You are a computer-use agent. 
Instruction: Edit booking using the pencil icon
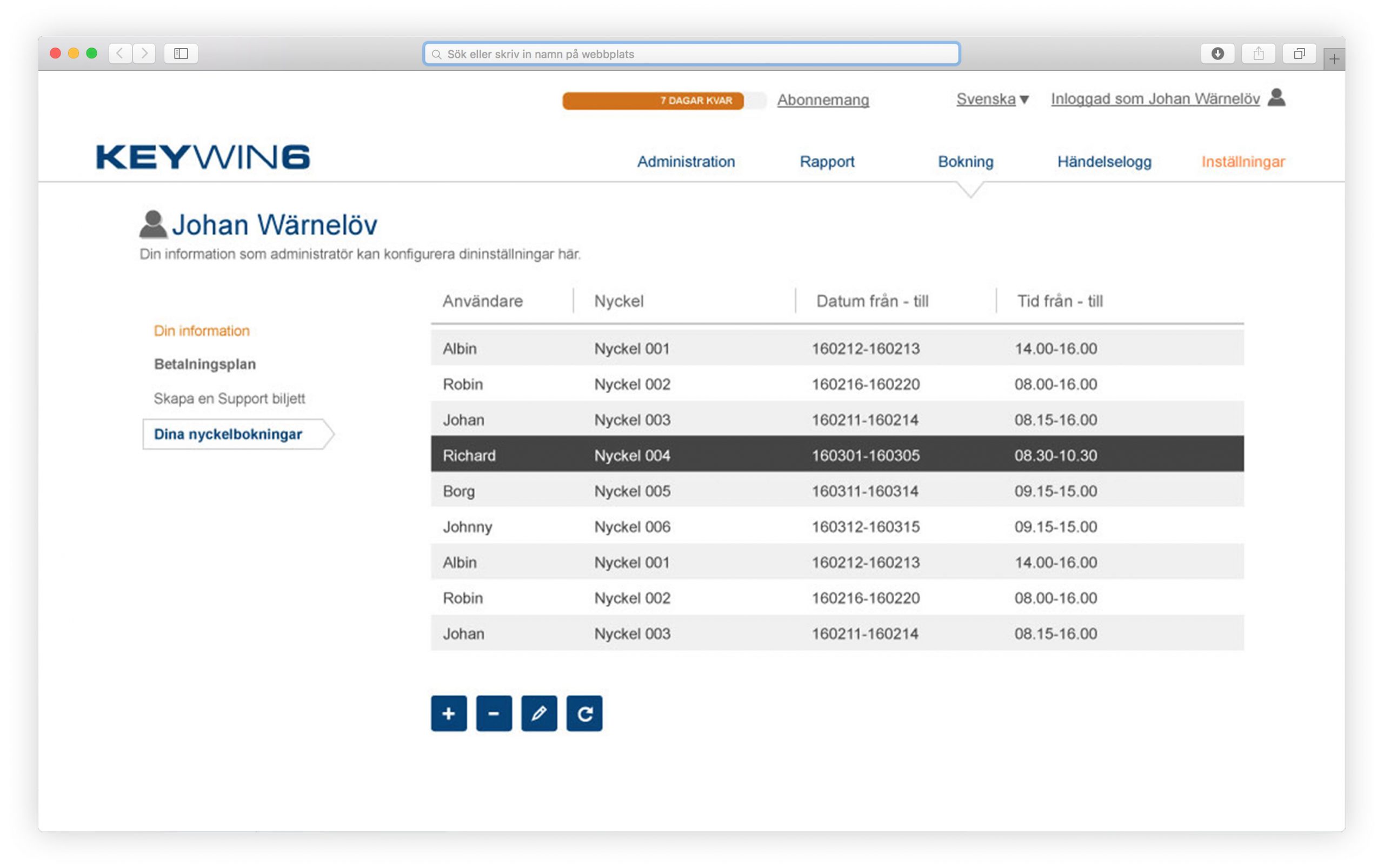point(538,713)
